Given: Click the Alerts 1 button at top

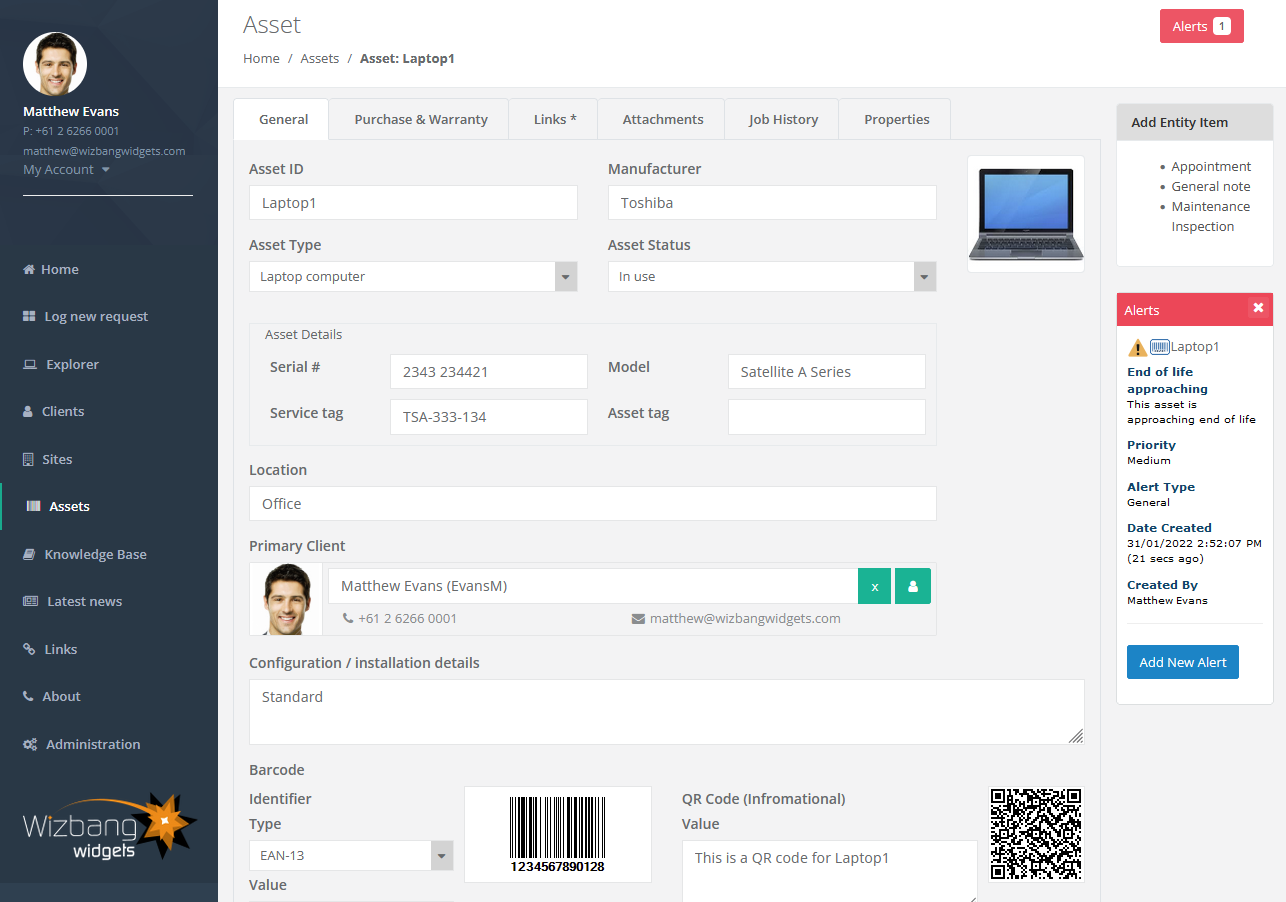Looking at the screenshot, I should tap(1201, 26).
